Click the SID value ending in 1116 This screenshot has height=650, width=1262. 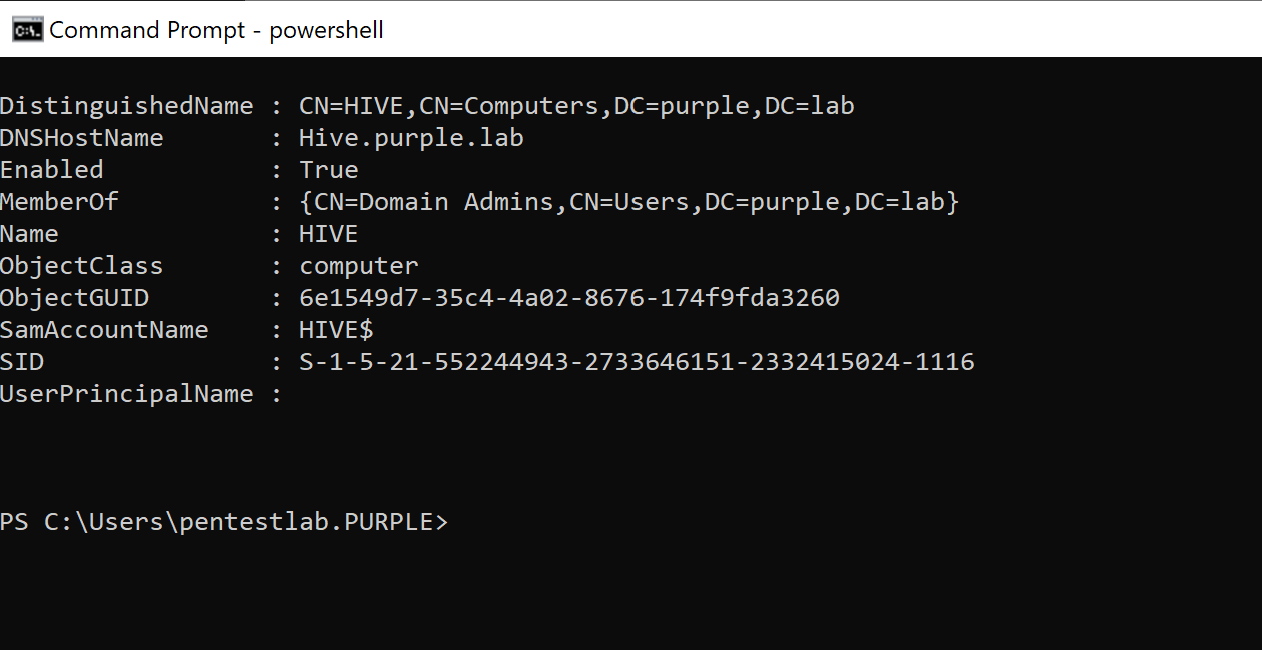pos(636,362)
